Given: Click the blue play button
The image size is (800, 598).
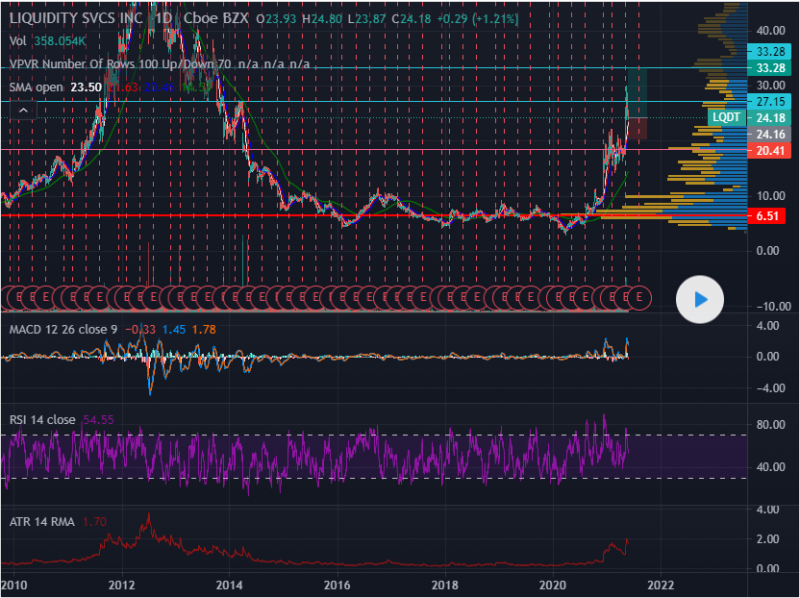Looking at the screenshot, I should (x=701, y=298).
